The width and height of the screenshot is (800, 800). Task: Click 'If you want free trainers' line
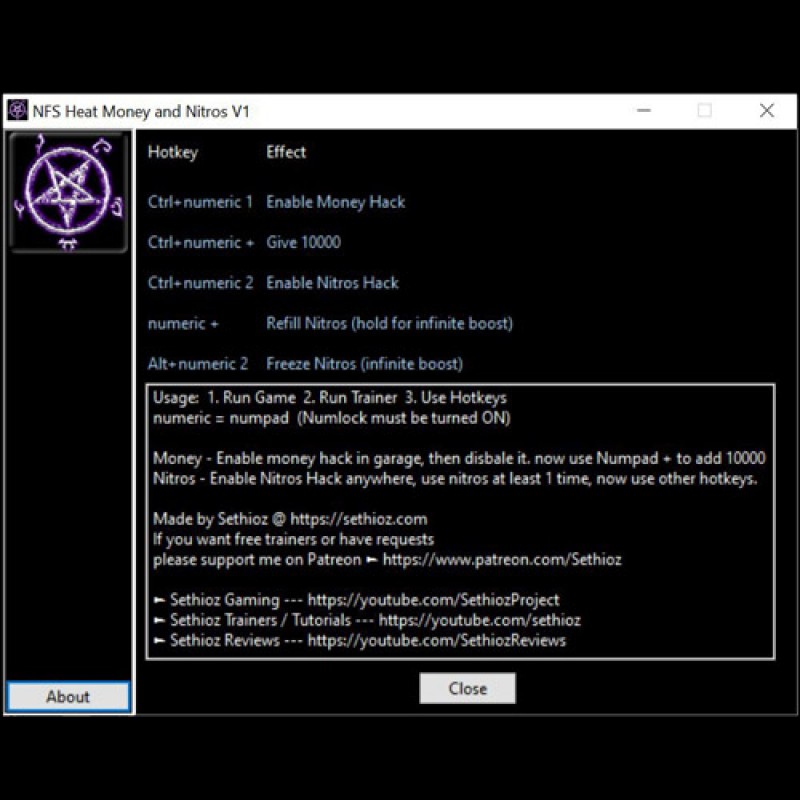[293, 539]
